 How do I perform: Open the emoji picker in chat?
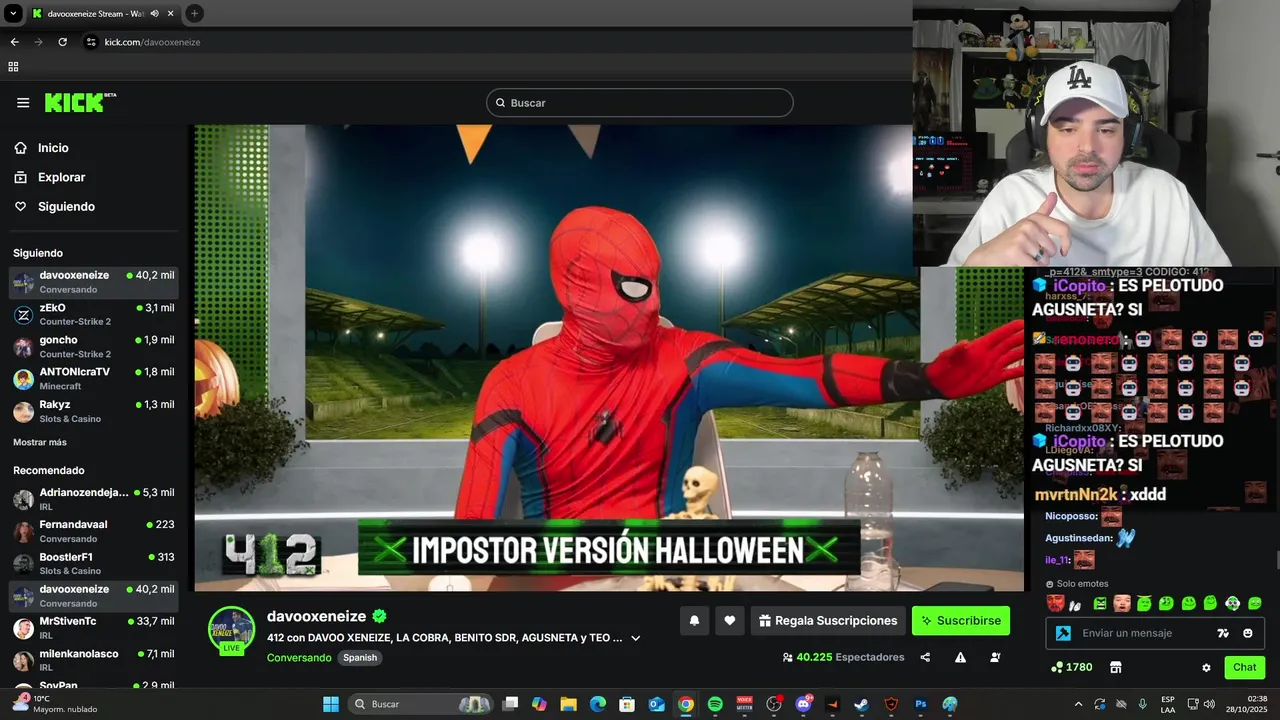1248,633
